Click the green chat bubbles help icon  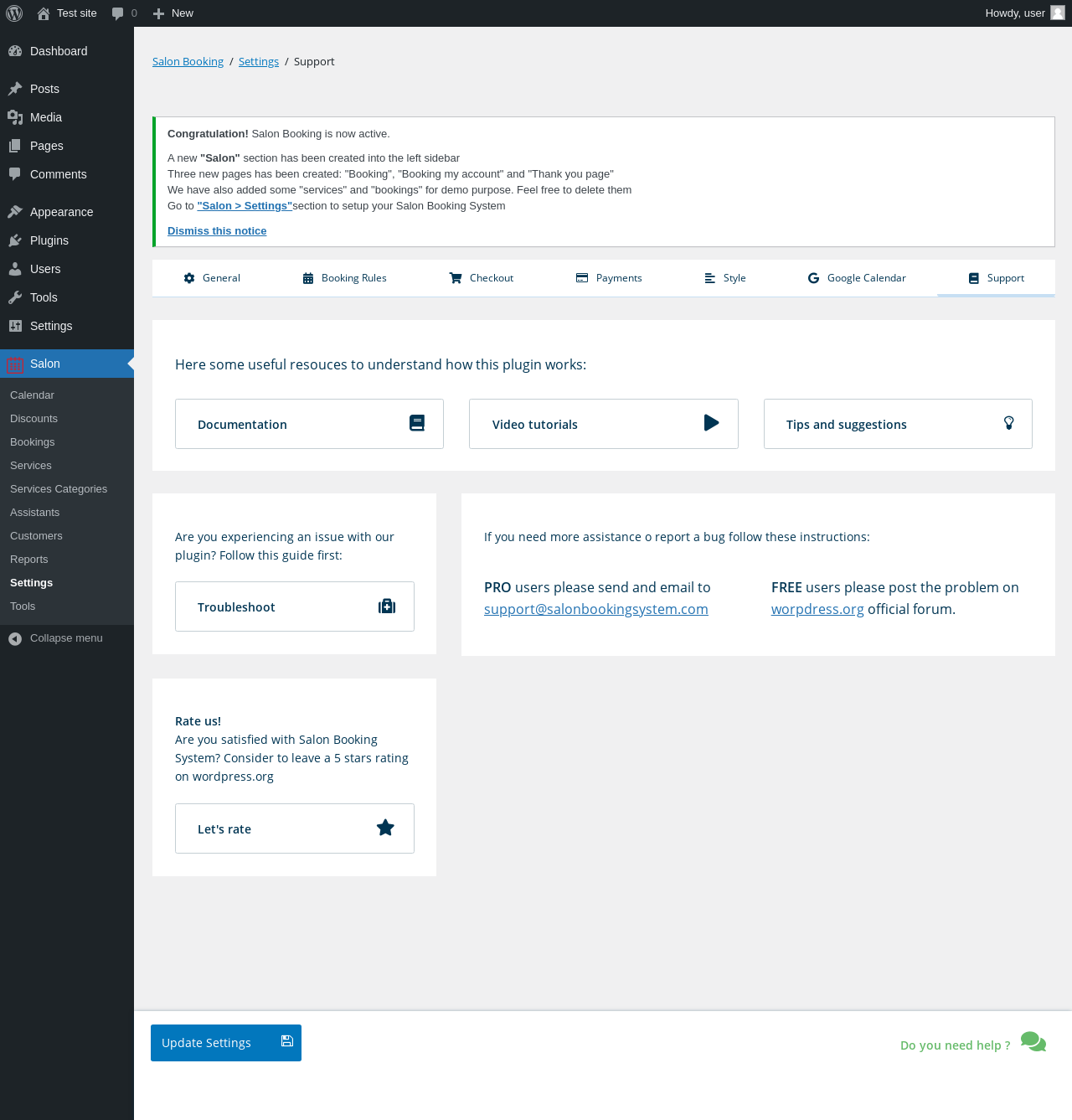tap(1033, 1042)
